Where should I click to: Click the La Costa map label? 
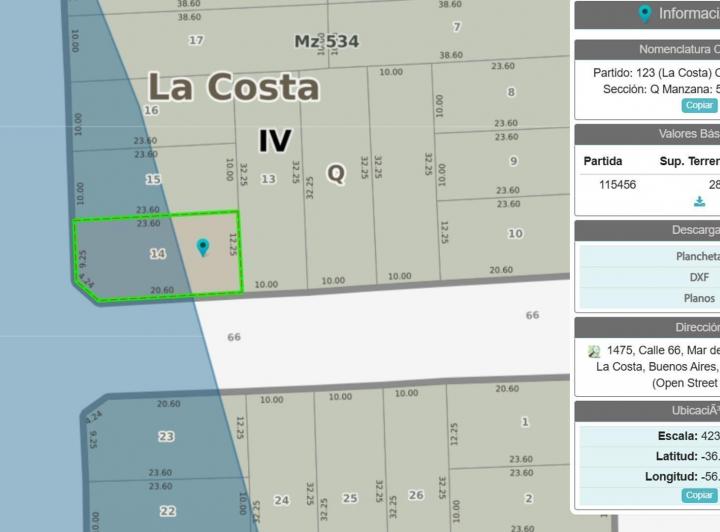[x=234, y=86]
